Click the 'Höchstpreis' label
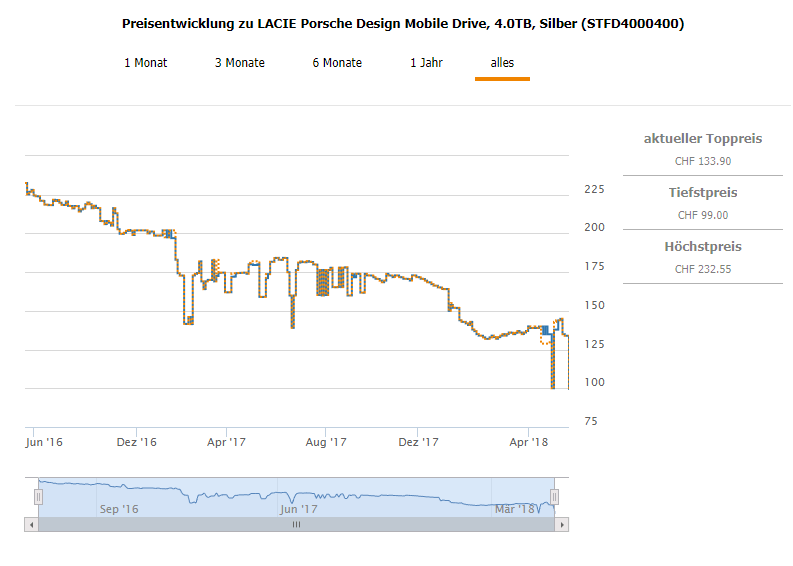The image size is (793, 566). point(703,246)
